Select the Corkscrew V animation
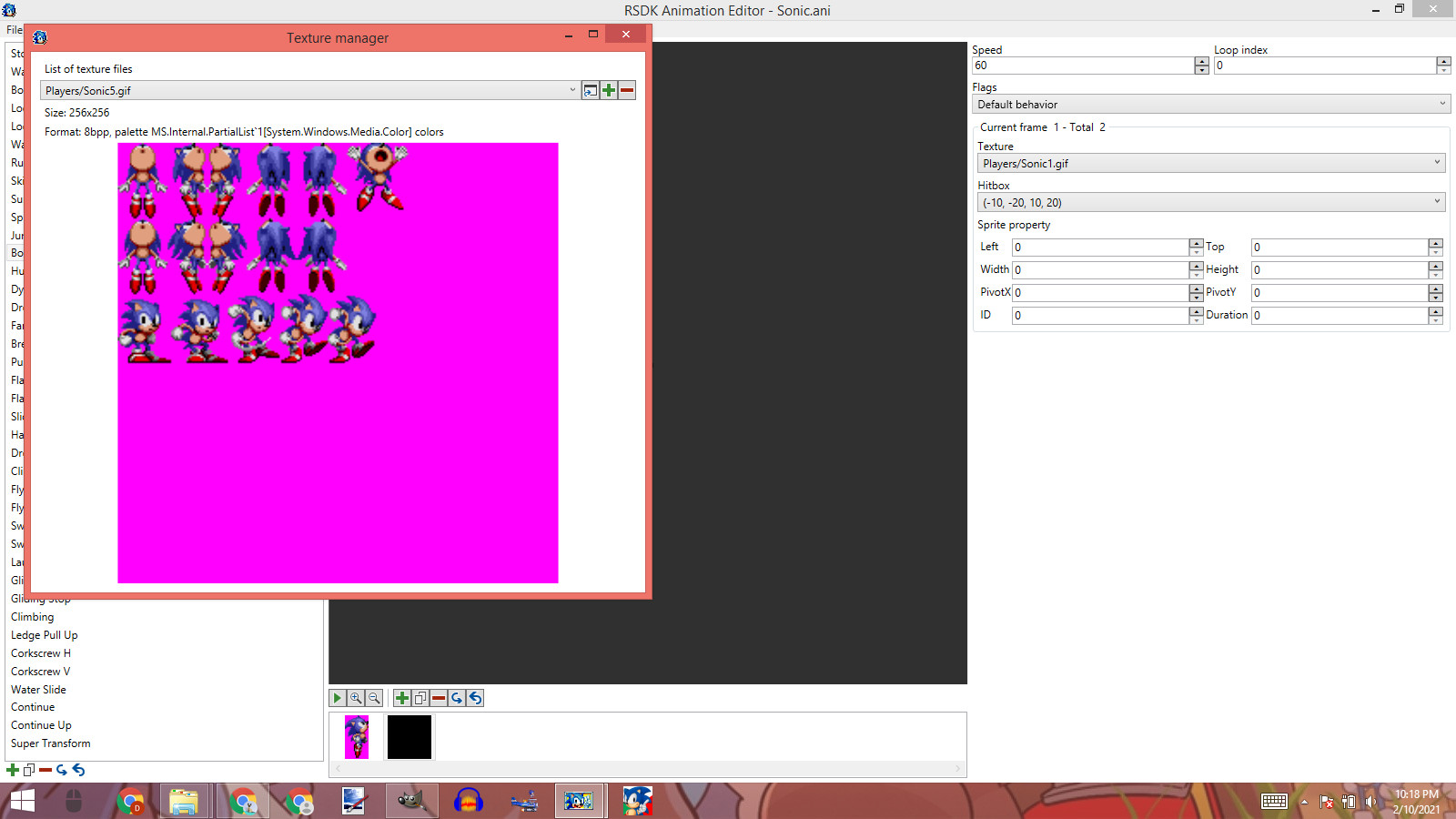 (41, 672)
